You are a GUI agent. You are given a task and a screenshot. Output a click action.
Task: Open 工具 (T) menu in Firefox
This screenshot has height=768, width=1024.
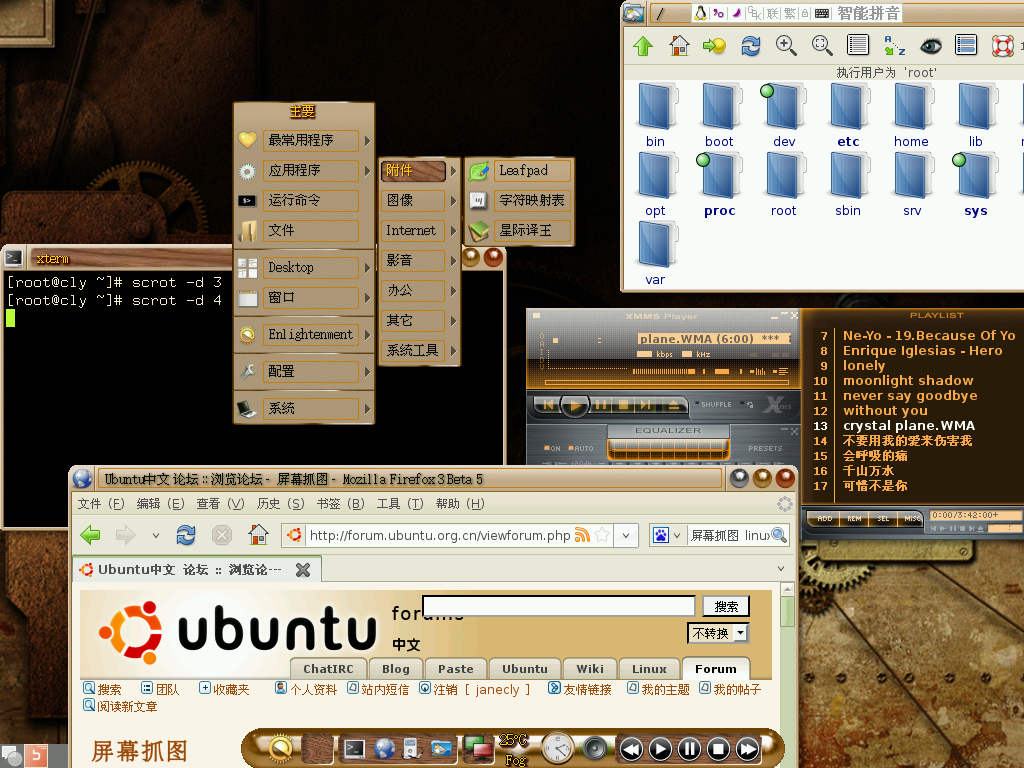pyautogui.click(x=400, y=504)
